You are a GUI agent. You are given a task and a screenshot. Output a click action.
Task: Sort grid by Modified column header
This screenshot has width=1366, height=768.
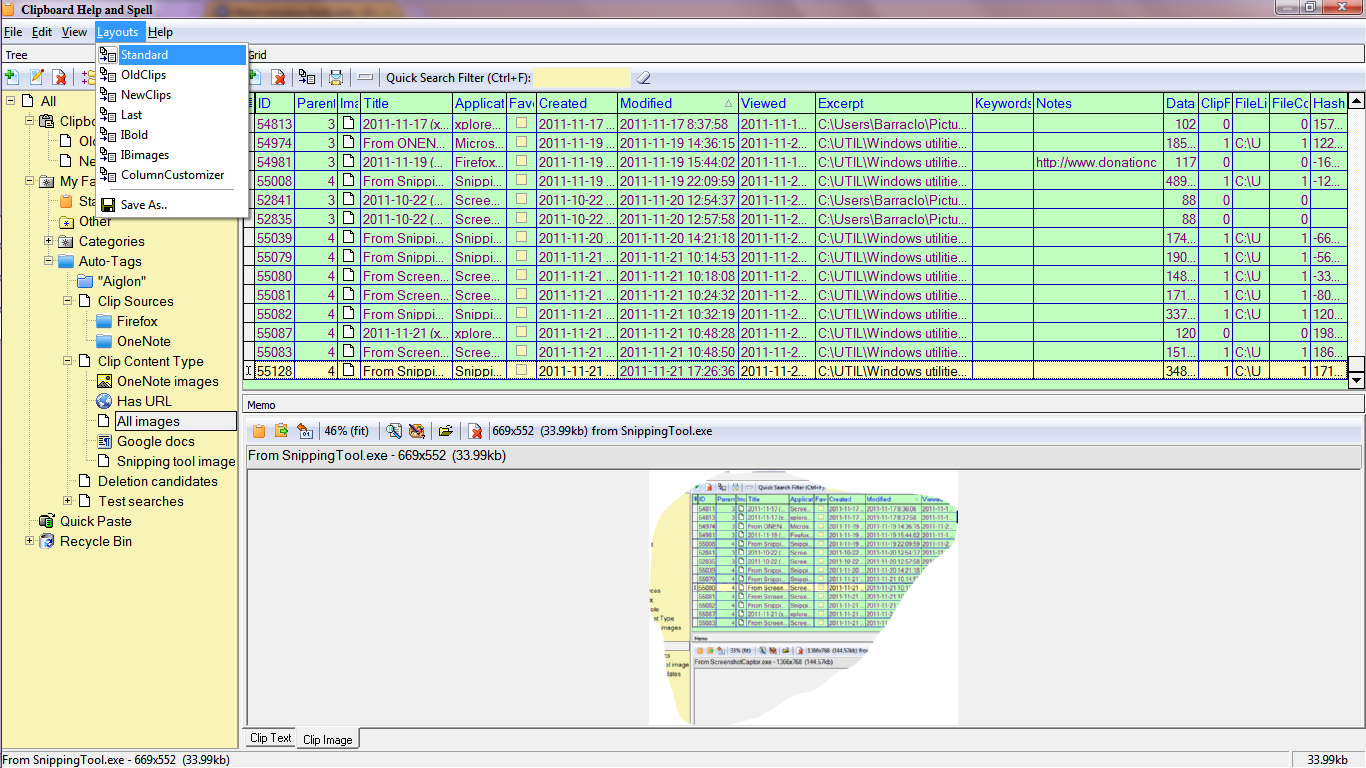coord(678,103)
